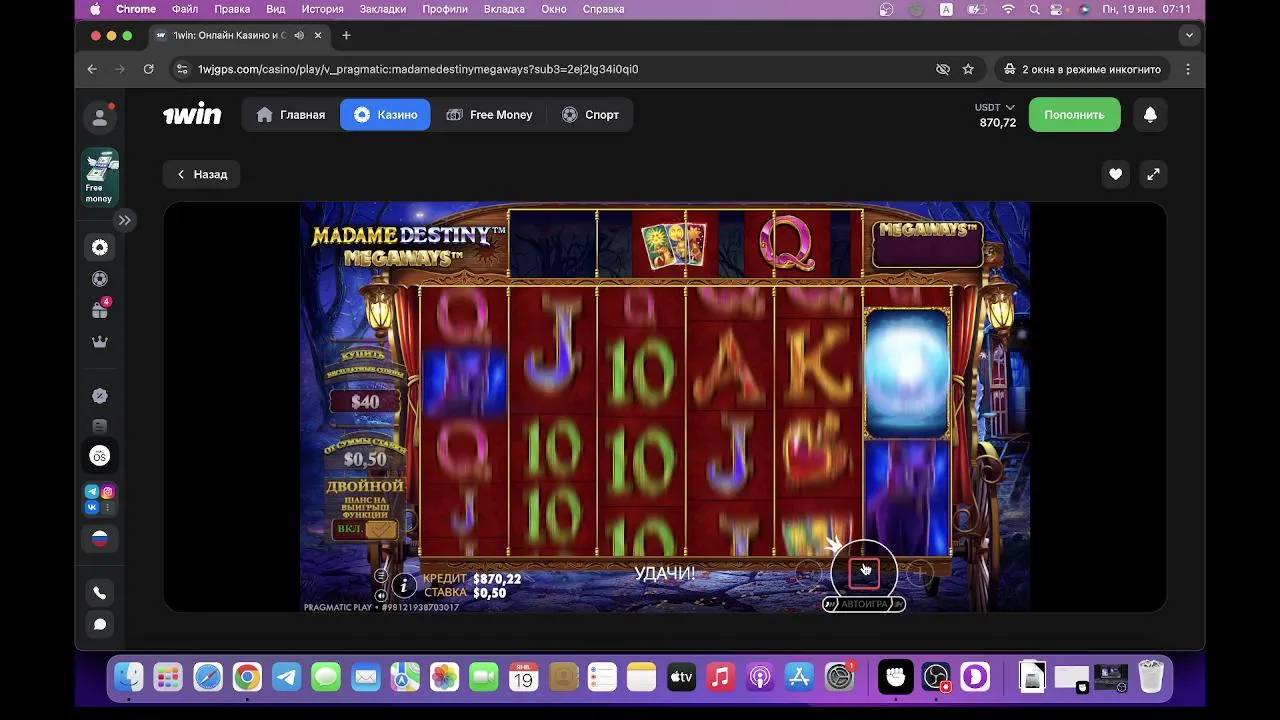Open the soccer ball sports icon in sidebar

pos(100,279)
